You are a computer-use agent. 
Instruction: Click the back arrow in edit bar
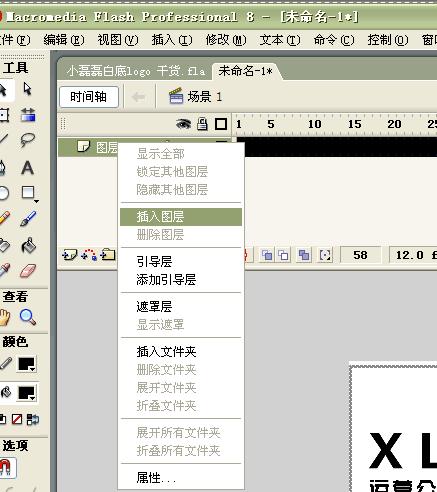pyautogui.click(x=138, y=97)
